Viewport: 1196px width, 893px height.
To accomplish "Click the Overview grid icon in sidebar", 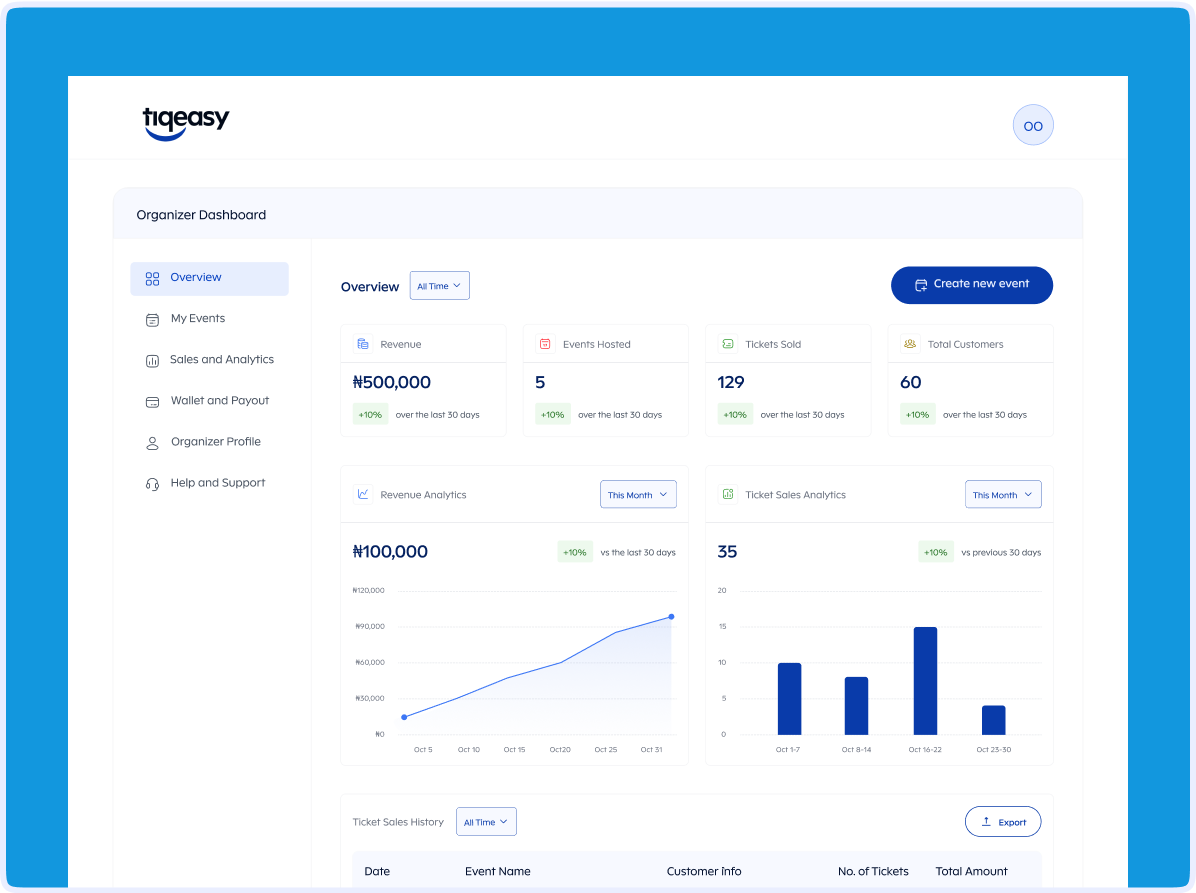I will coord(153,278).
